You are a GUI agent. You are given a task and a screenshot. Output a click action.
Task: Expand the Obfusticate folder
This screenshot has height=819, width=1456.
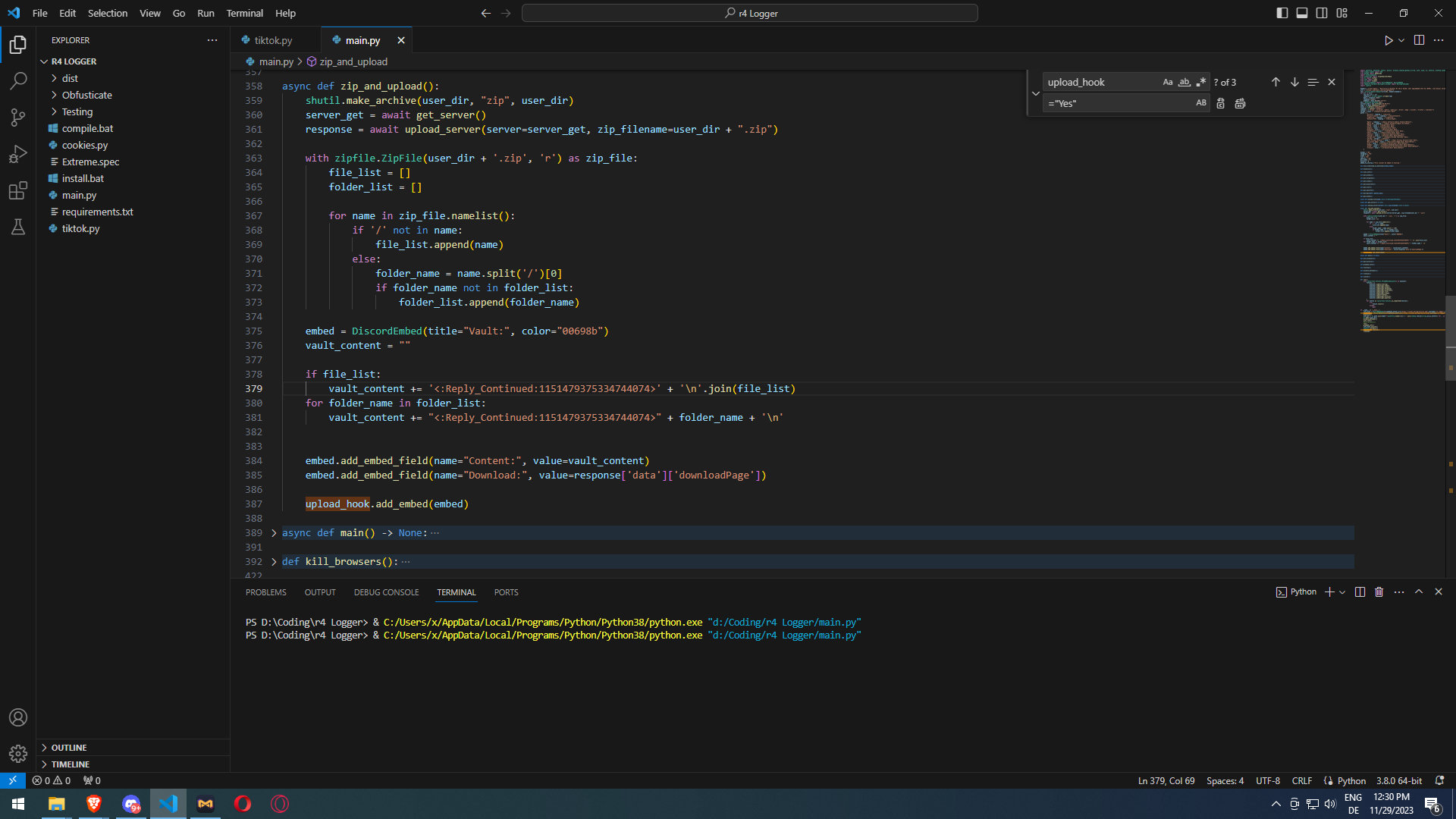pyautogui.click(x=86, y=95)
